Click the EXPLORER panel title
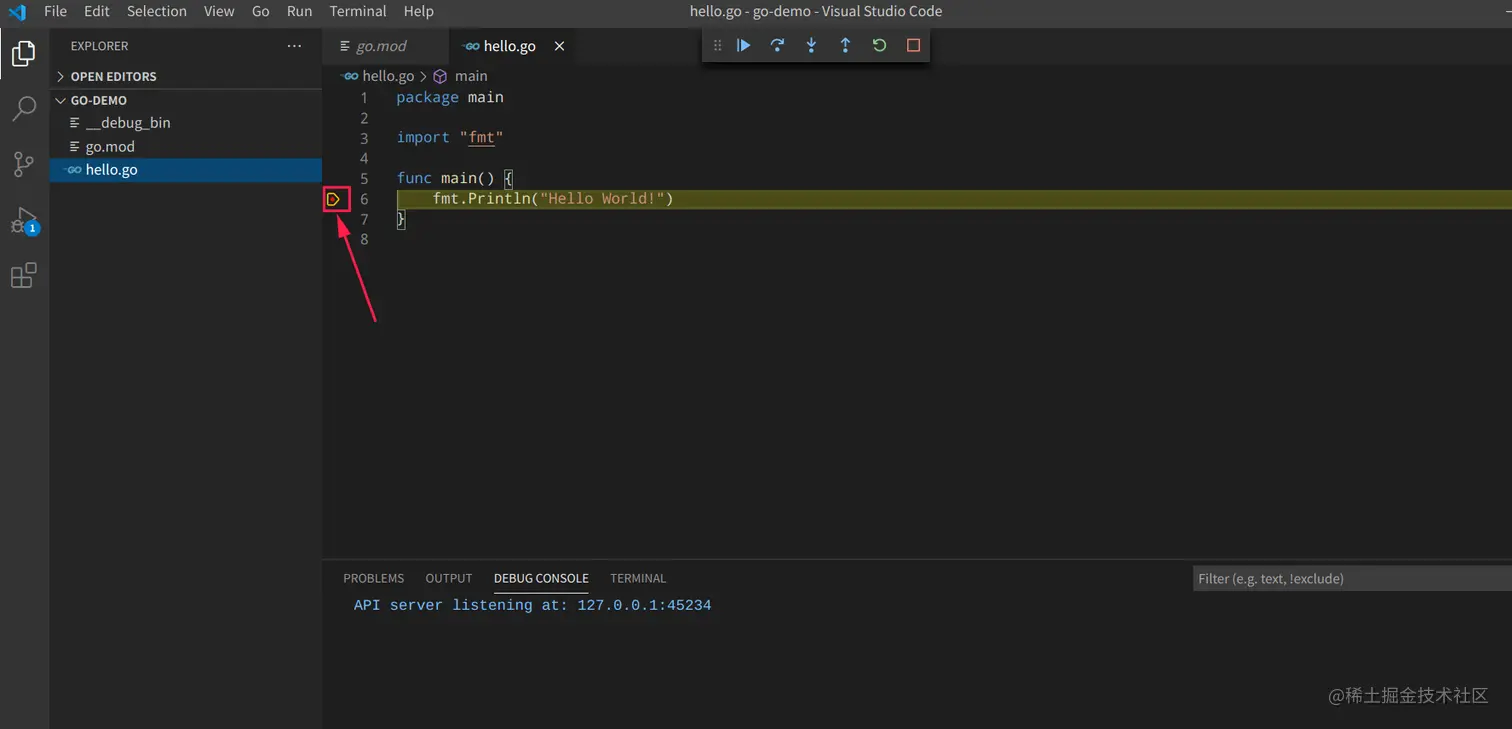Screen dimensions: 1512x729 point(99,46)
